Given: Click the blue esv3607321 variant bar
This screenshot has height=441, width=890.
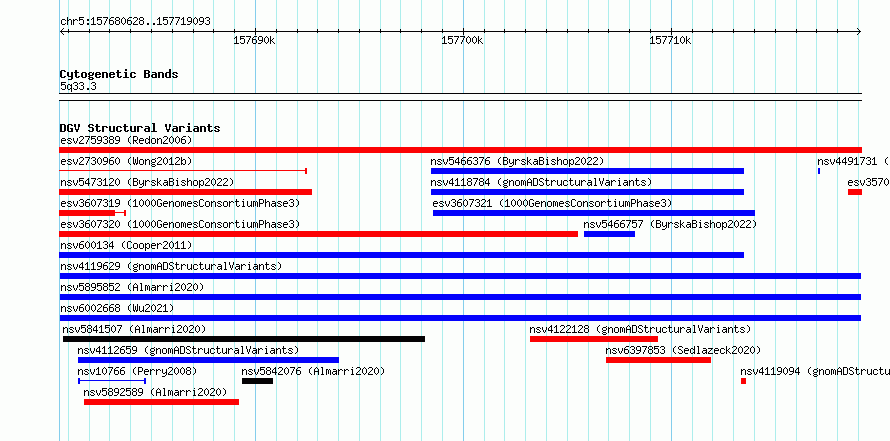Looking at the screenshot, I should tap(594, 213).
